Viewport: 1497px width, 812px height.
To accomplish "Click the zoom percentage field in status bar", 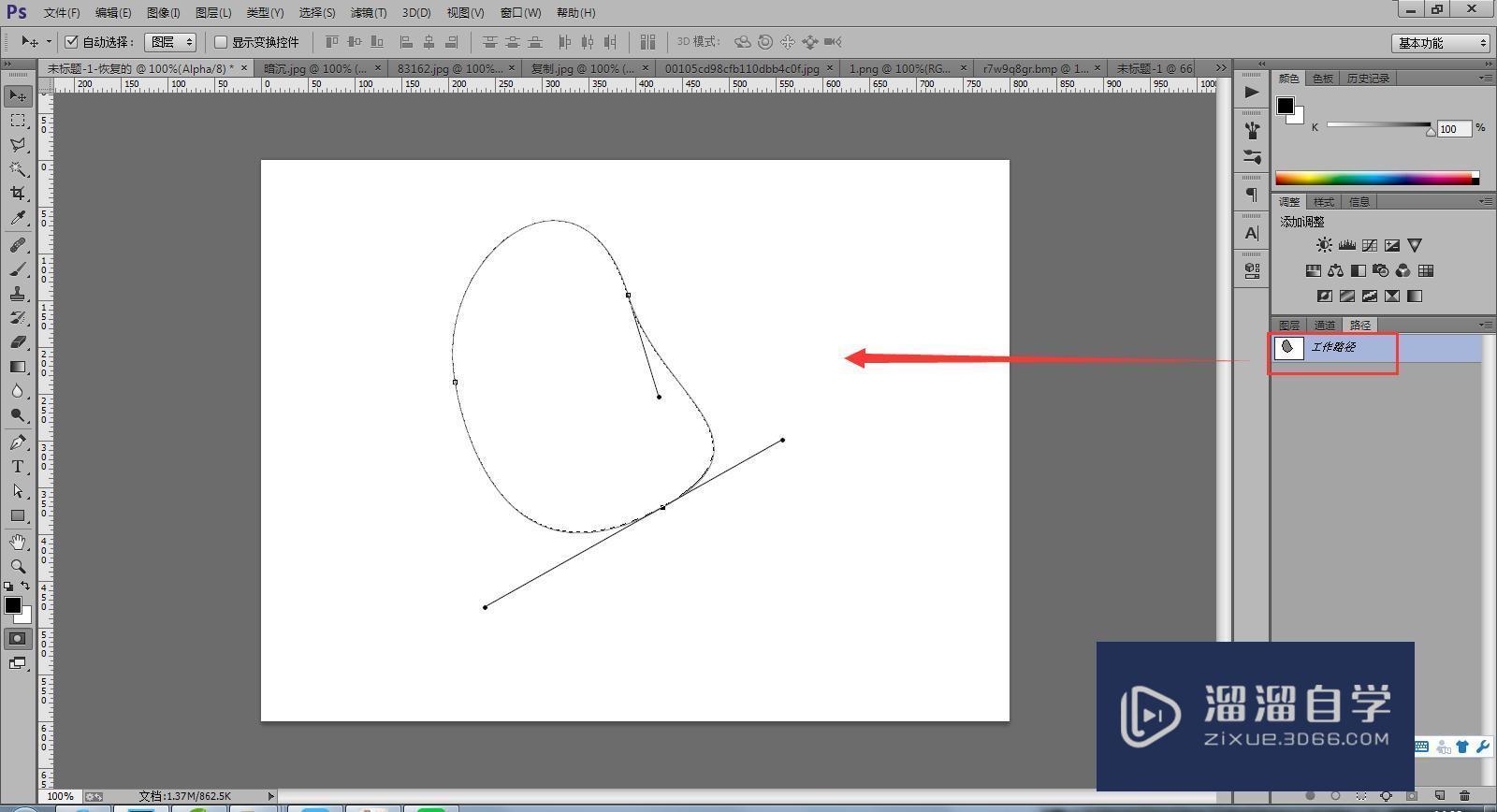I will coord(60,796).
